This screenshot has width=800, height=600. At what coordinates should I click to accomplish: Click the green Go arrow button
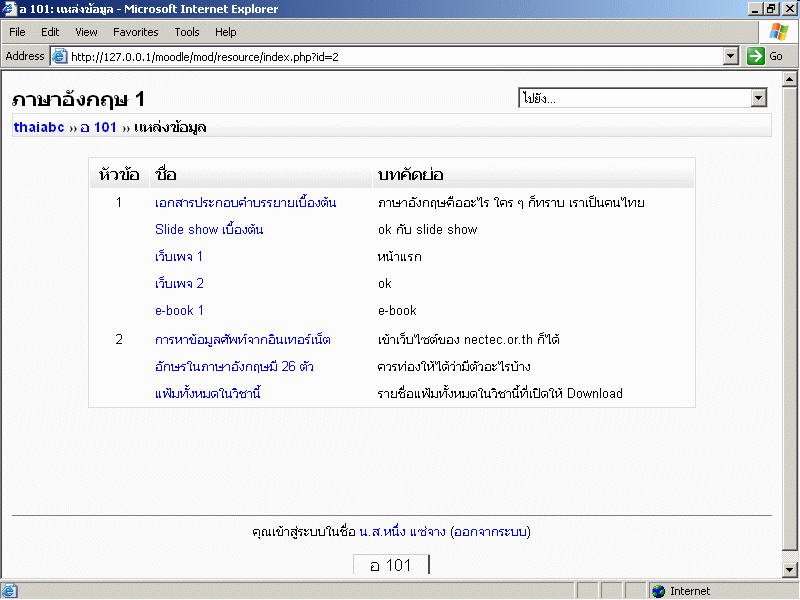pyautogui.click(x=756, y=57)
